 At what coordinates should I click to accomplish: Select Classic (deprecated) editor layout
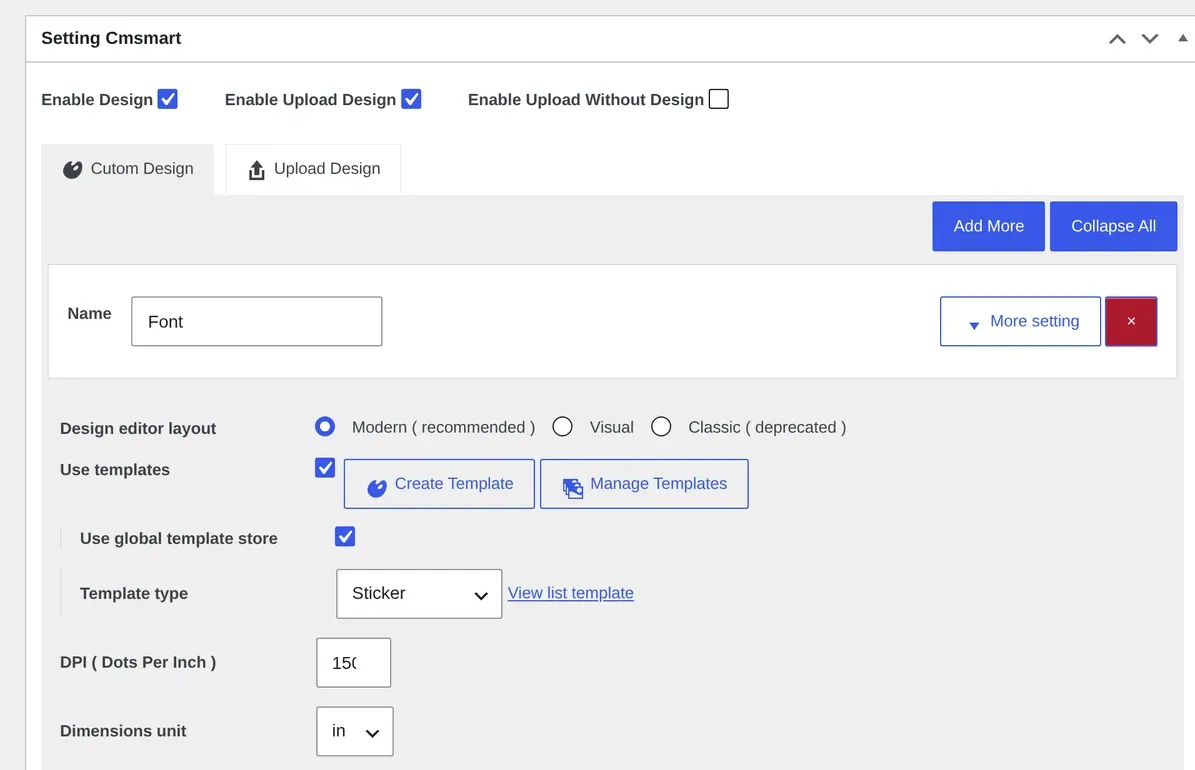(x=662, y=427)
